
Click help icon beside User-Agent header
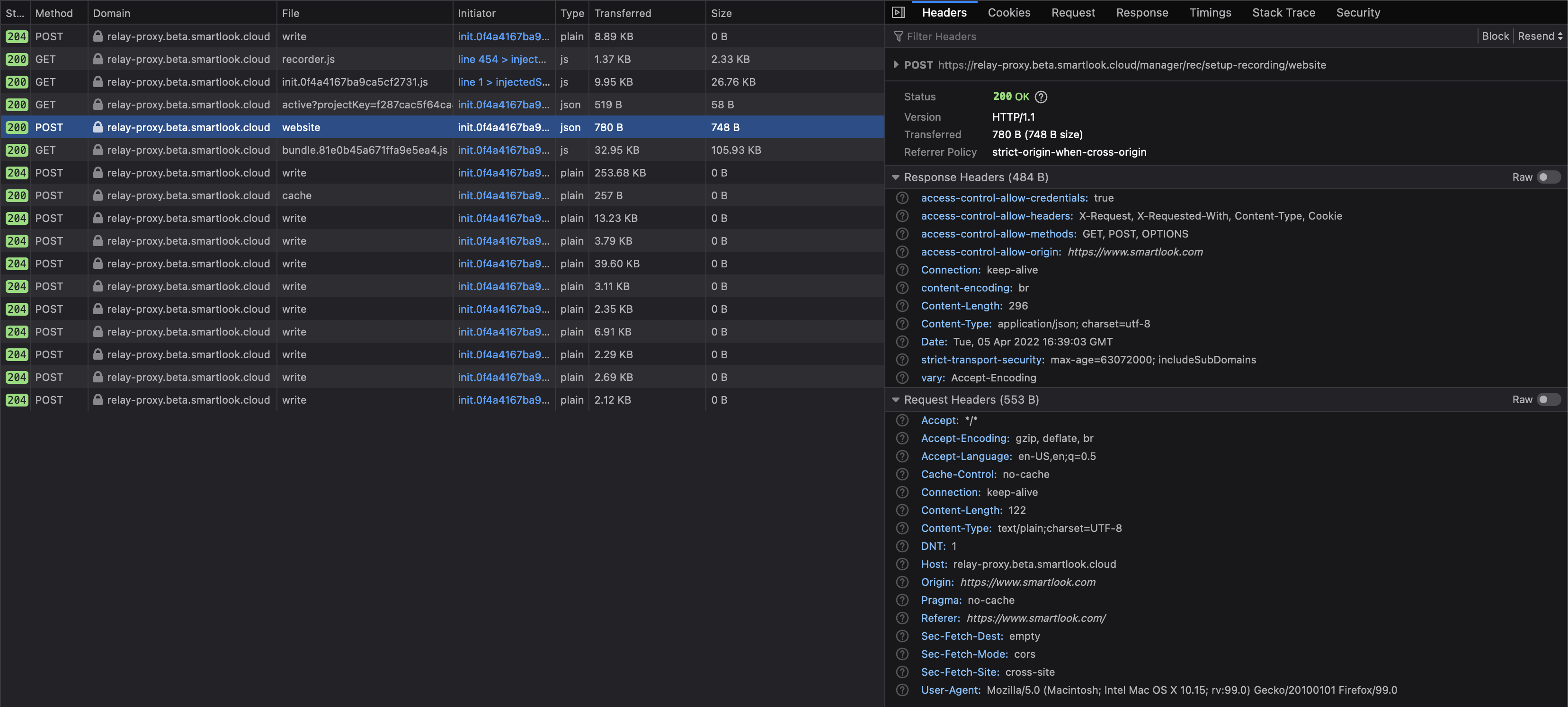[x=903, y=690]
